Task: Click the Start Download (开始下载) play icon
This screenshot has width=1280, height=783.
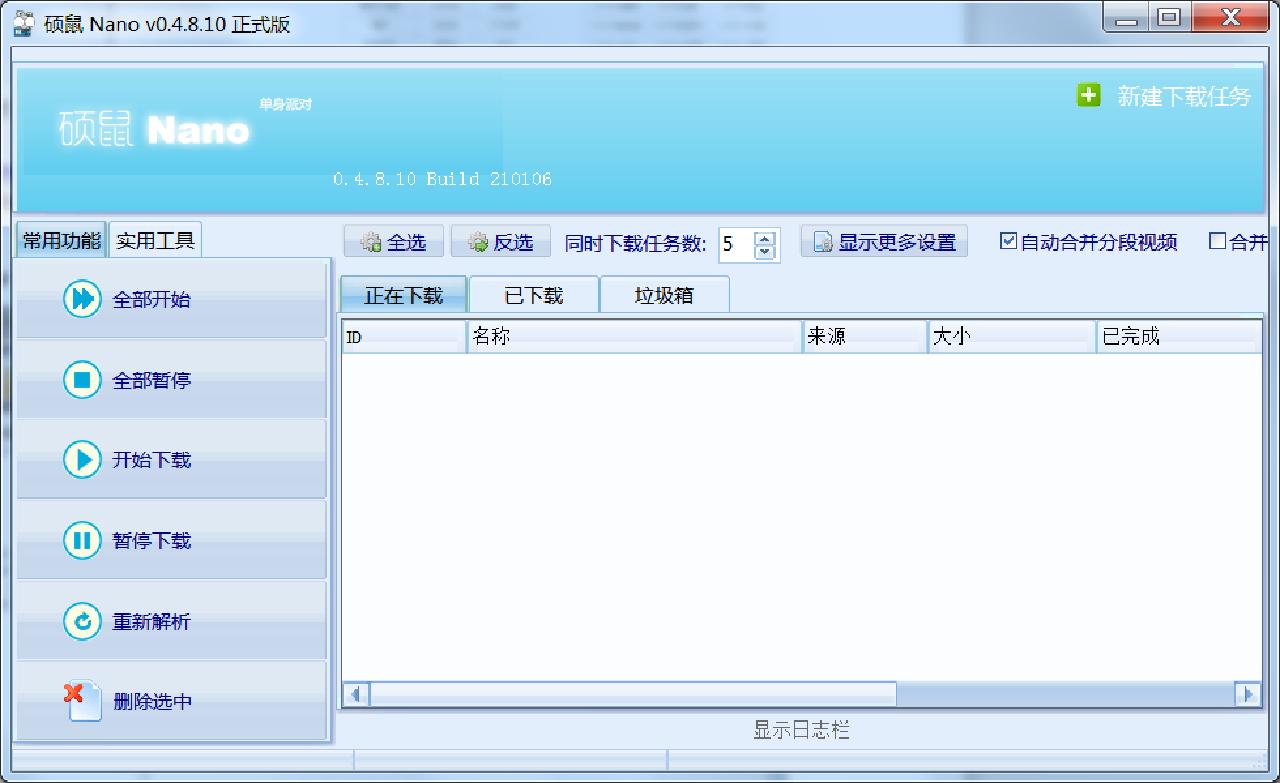Action: (81, 460)
